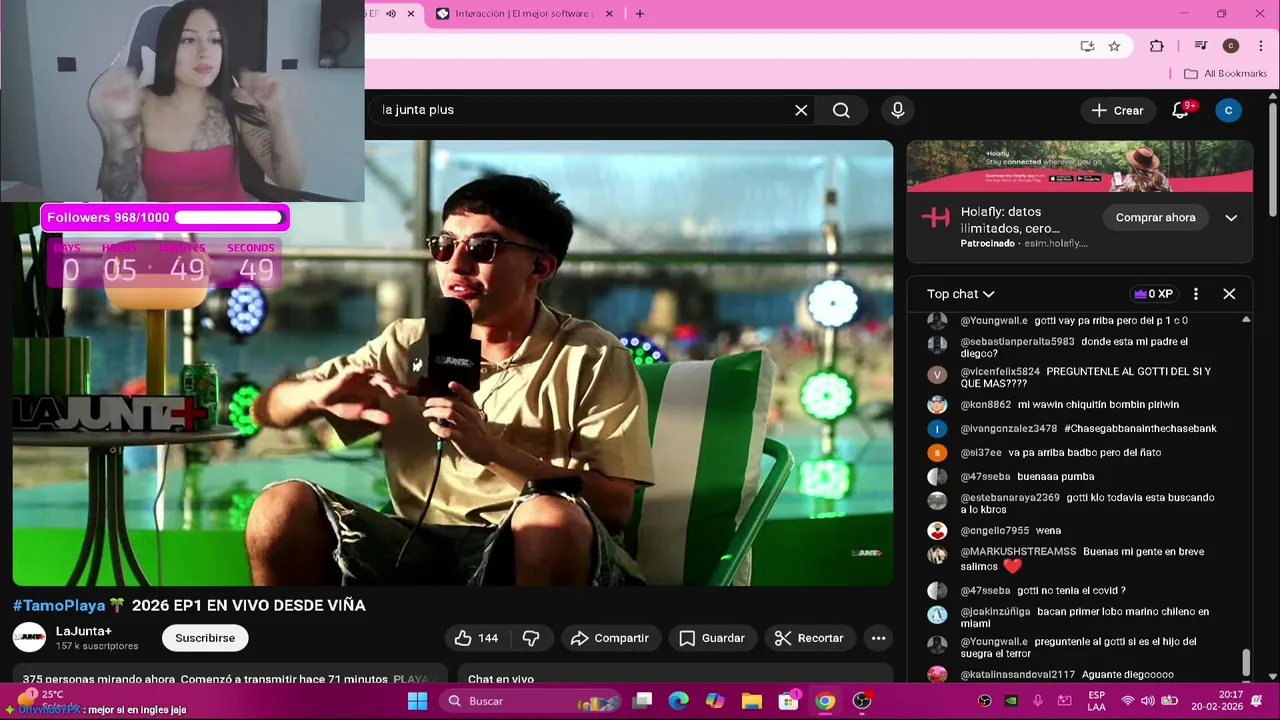Click the Chrome address bar
This screenshot has width=1280, height=720.
tap(720, 46)
